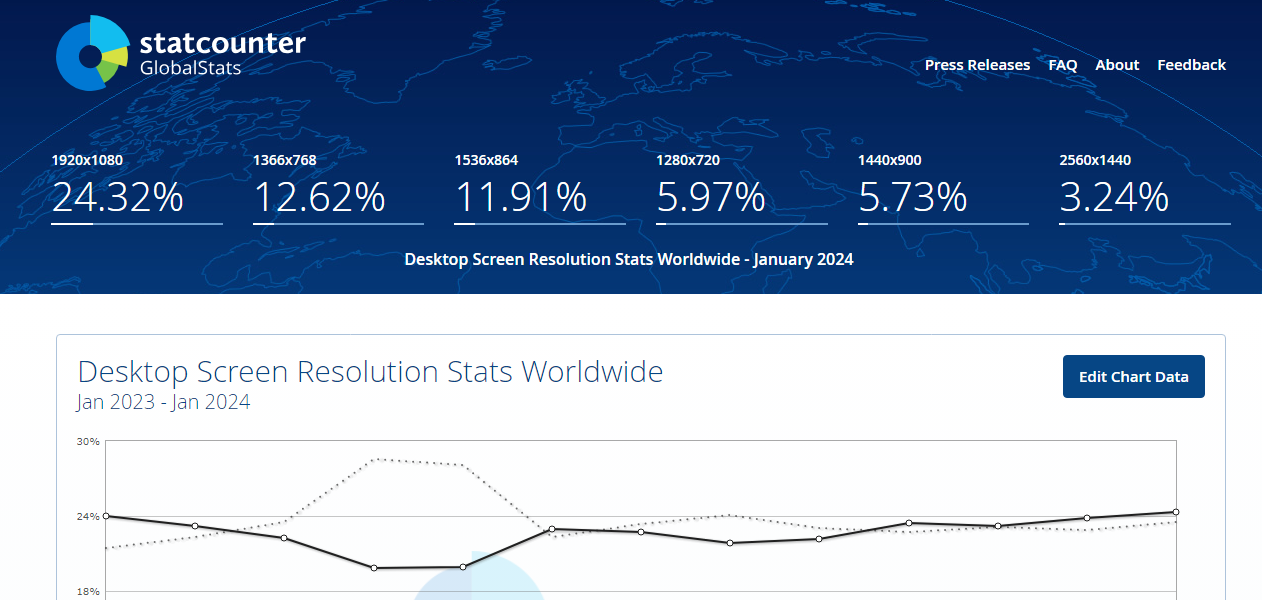Click the 30% y-axis label
This screenshot has width=1262, height=600.
[89, 441]
